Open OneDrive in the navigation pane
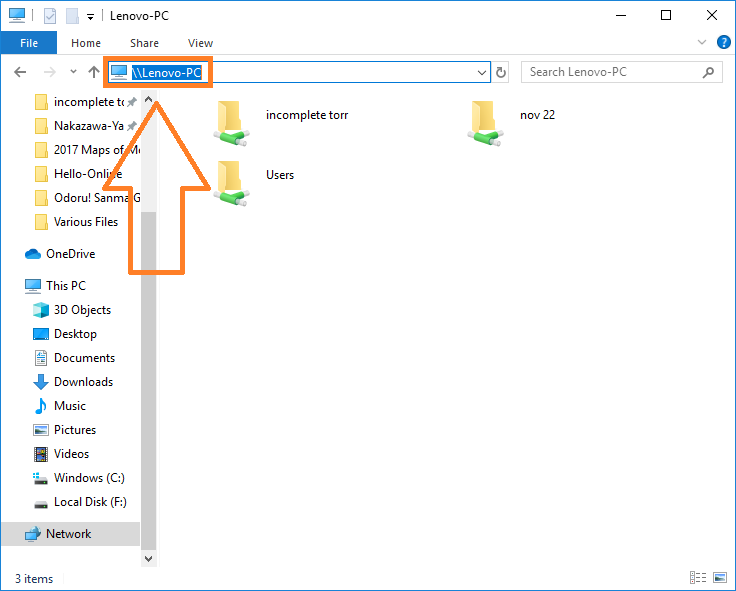The width and height of the screenshot is (736, 591). click(70, 254)
